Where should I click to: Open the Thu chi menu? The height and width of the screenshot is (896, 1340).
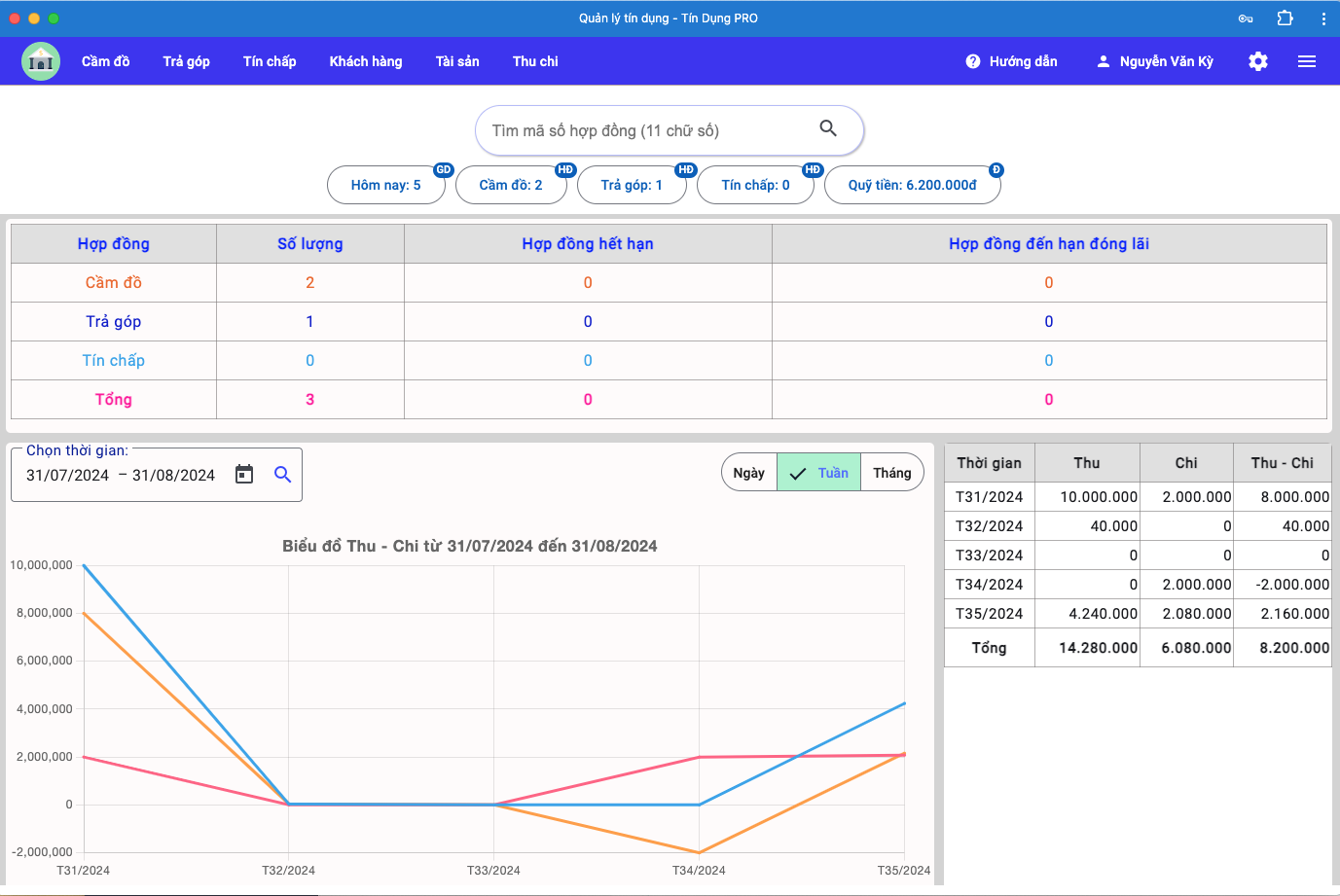(x=535, y=61)
